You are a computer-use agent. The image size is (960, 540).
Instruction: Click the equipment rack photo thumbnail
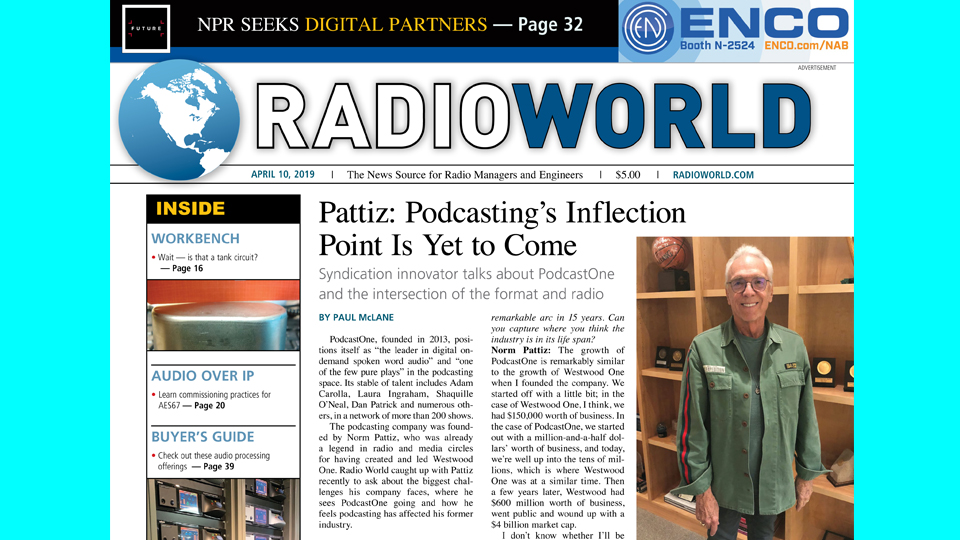click(x=223, y=509)
